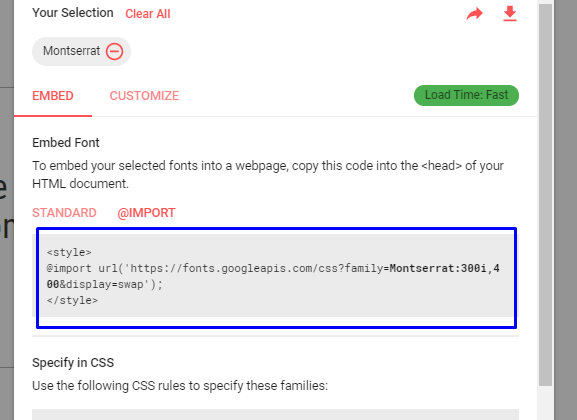The height and width of the screenshot is (420, 577).
Task: Click the closing </style> tag line
Action: (x=72, y=300)
